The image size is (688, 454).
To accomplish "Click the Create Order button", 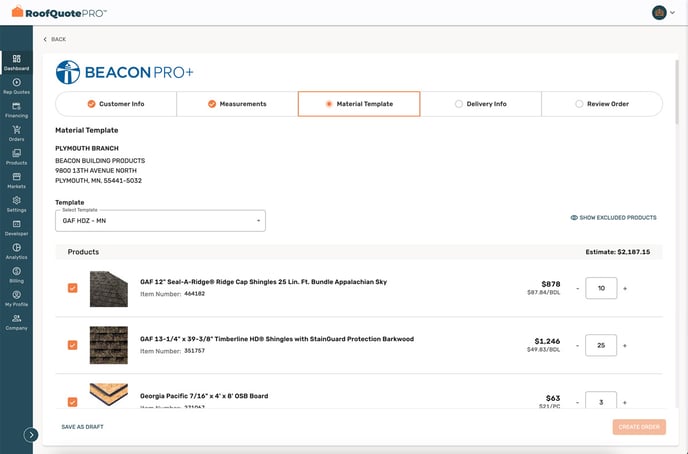I will click(x=639, y=427).
